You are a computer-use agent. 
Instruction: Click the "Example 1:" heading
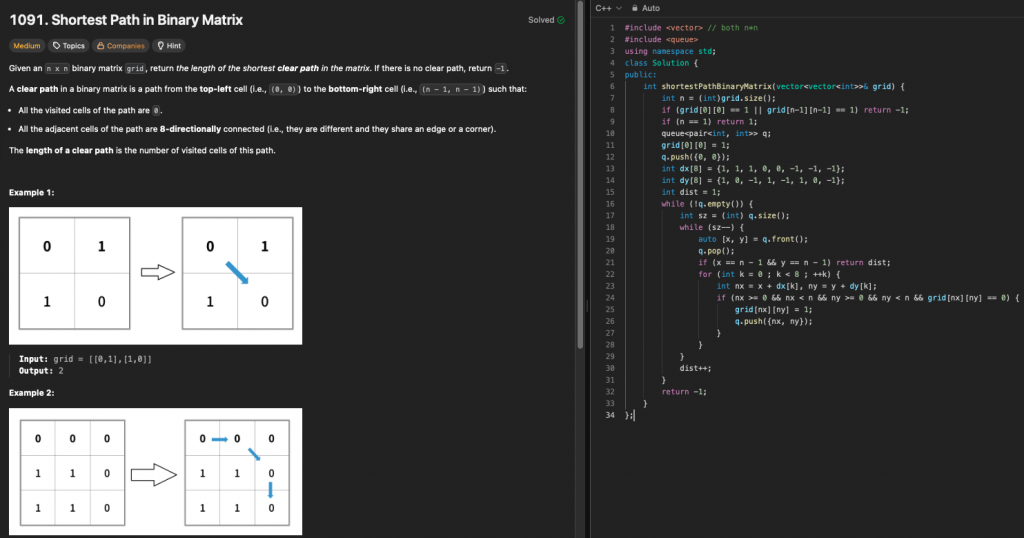point(31,193)
